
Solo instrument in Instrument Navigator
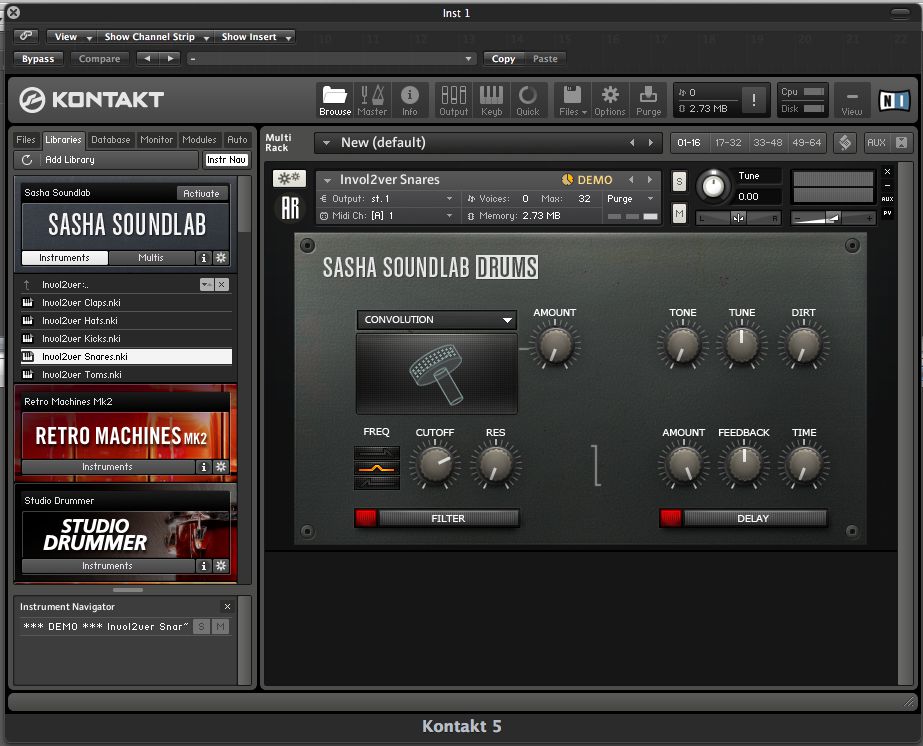click(x=201, y=626)
